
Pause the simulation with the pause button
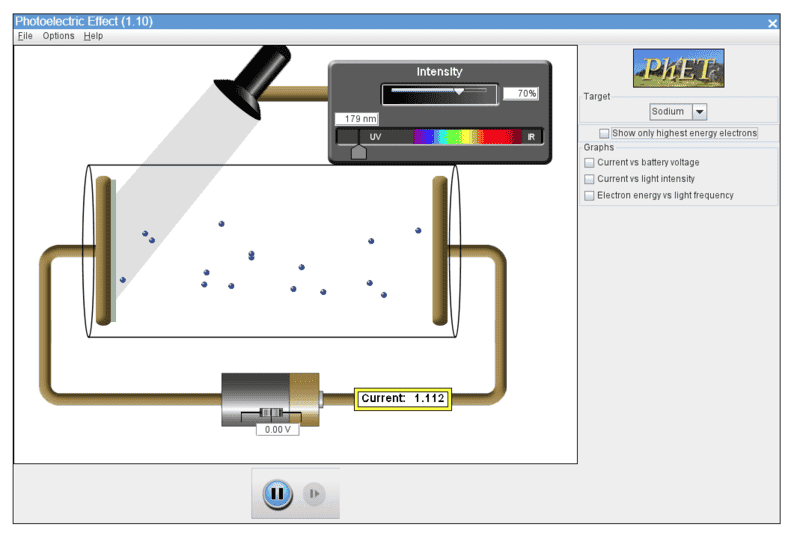(x=277, y=493)
